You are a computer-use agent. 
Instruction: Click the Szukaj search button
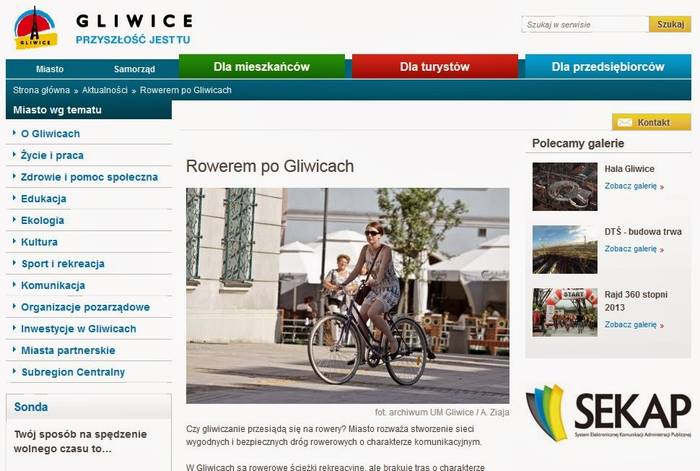point(670,24)
